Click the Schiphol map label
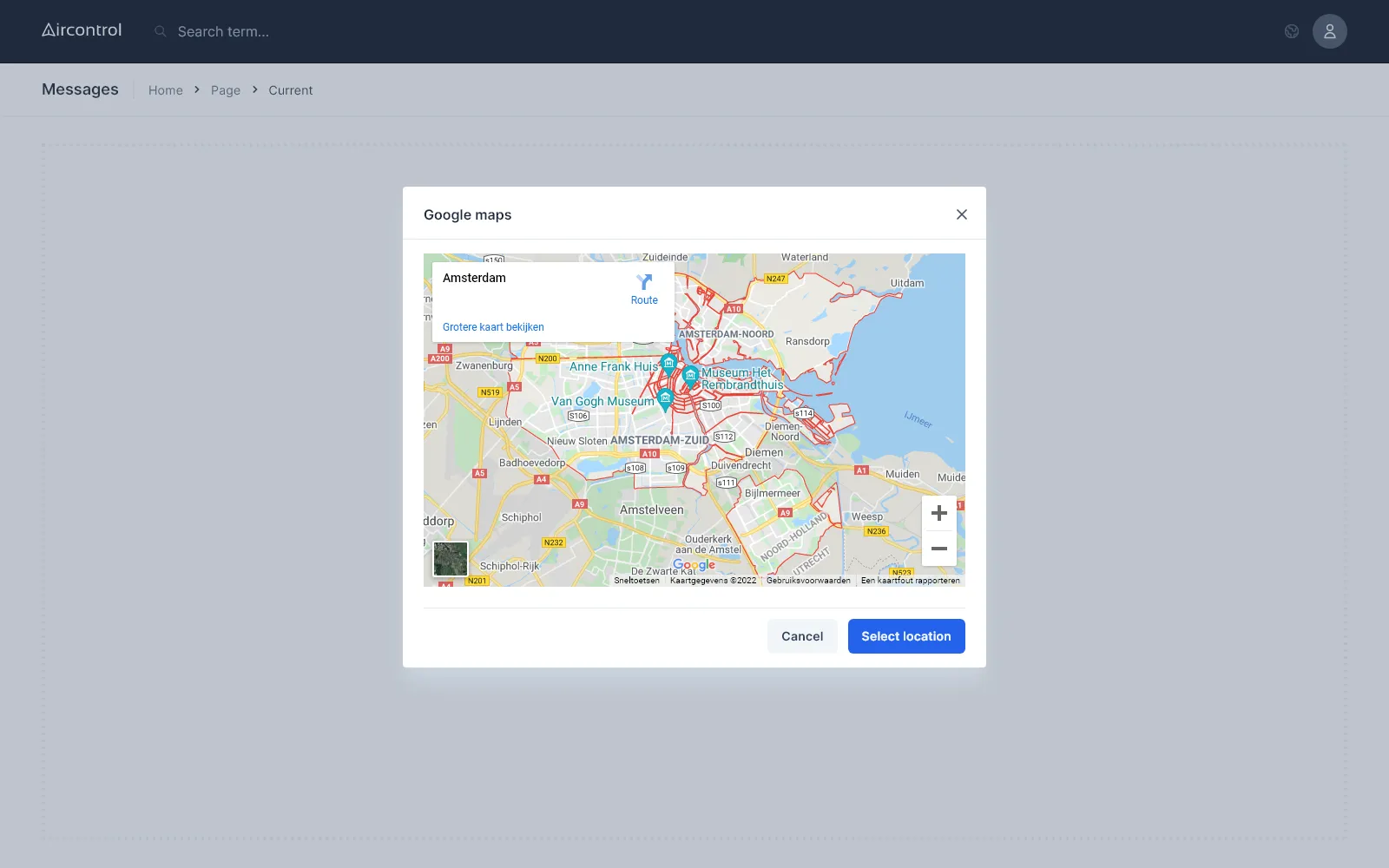The height and width of the screenshot is (868, 1389). (x=522, y=517)
